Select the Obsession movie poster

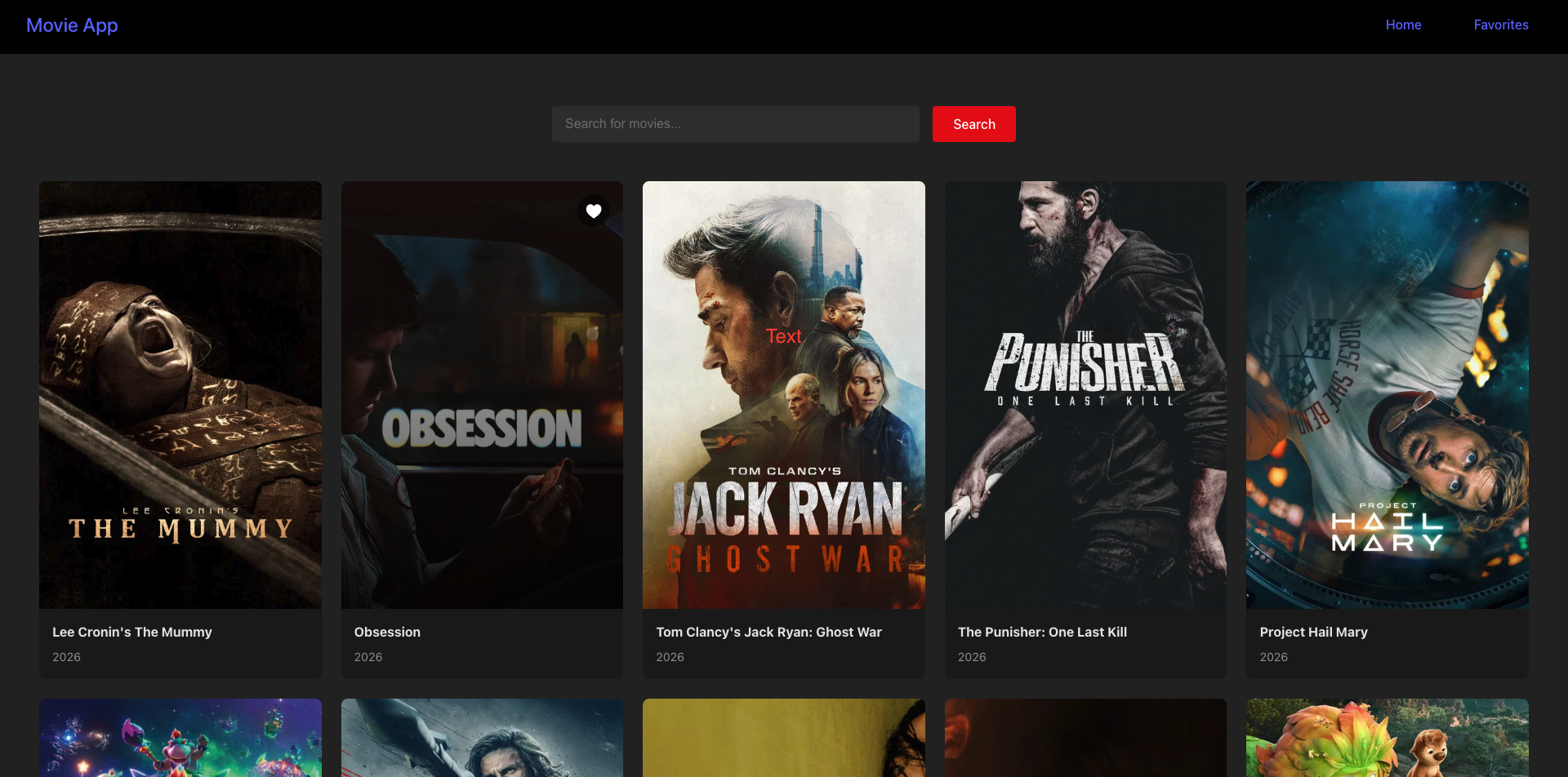[482, 395]
